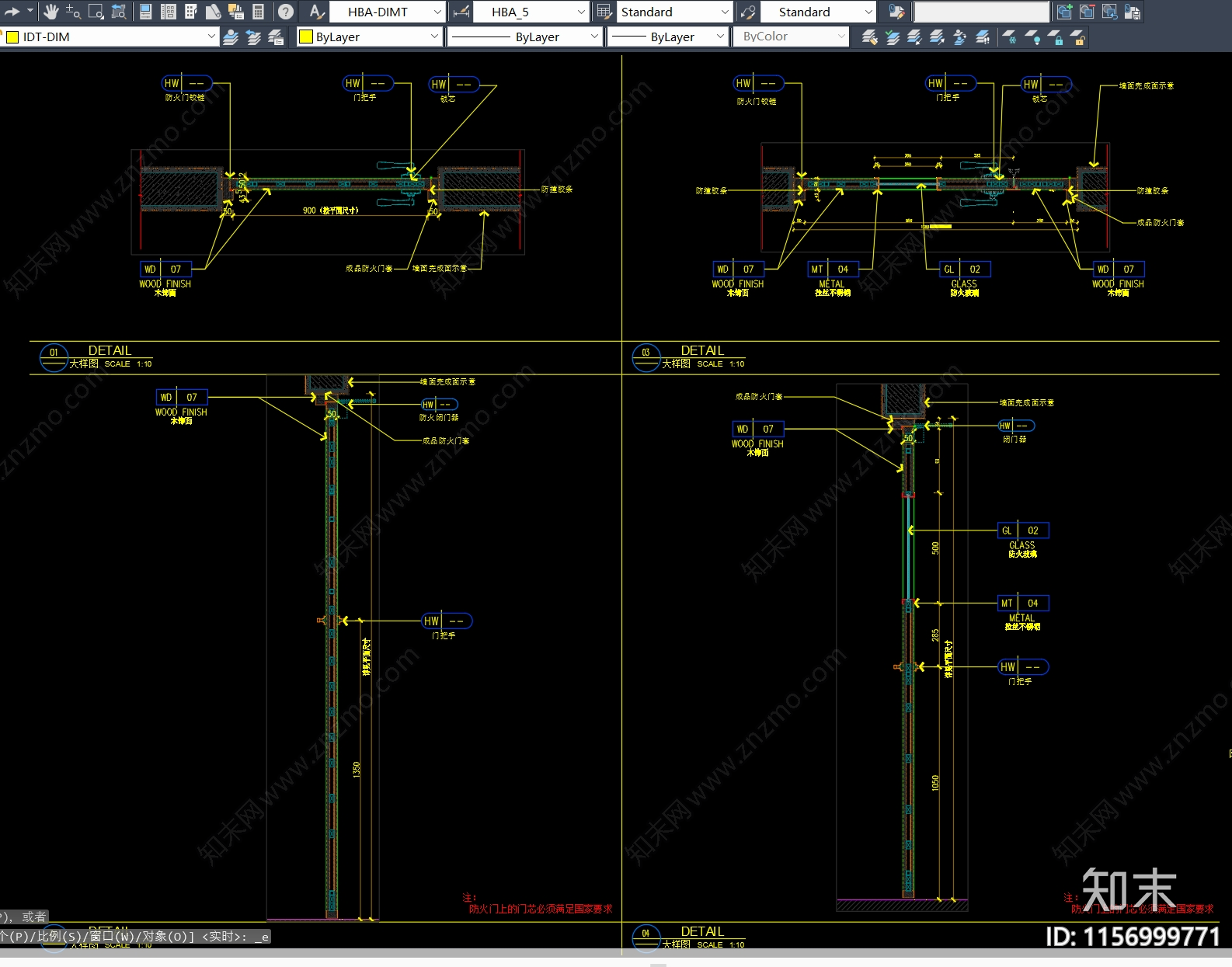Click Zoom Previous icon
Viewport: 1232px width, 967px height.
click(119, 12)
